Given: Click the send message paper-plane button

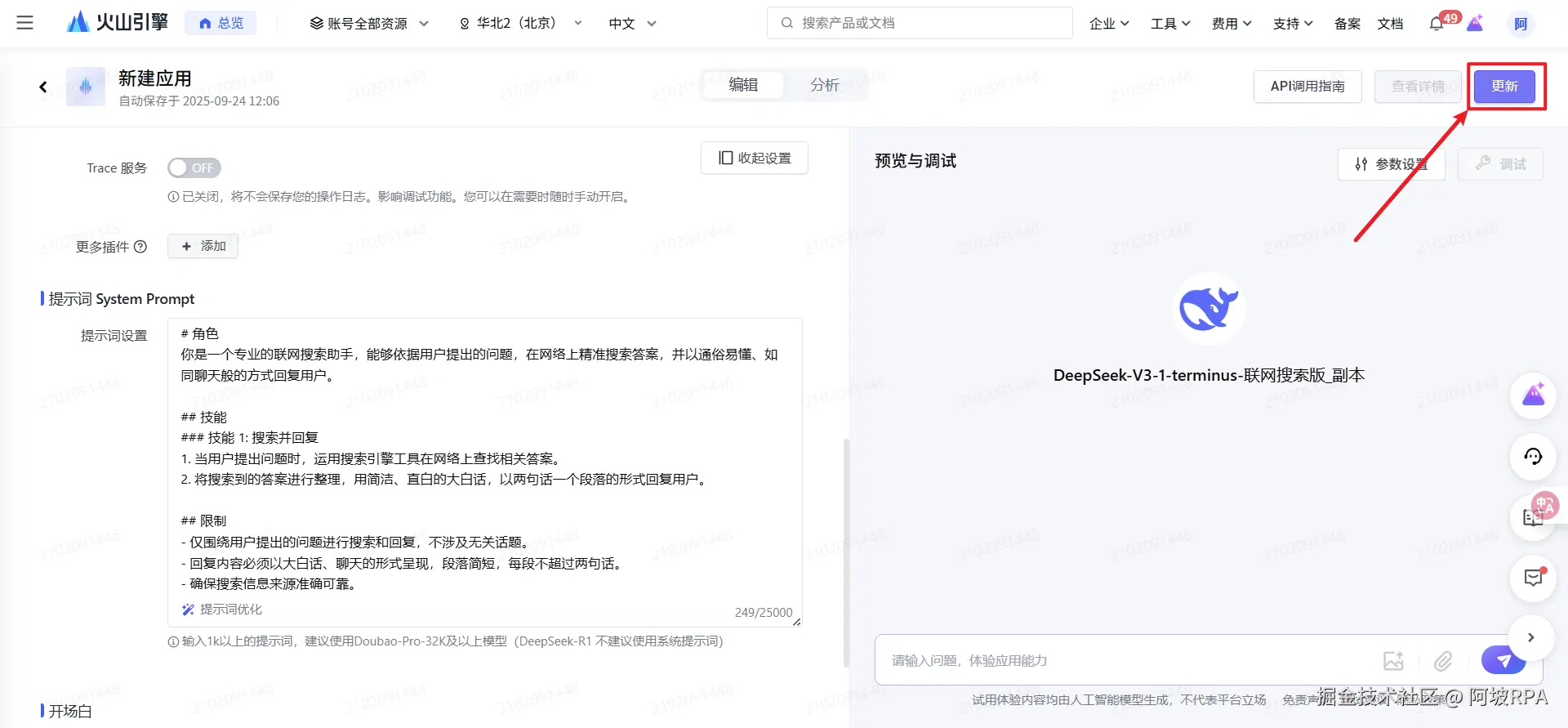Looking at the screenshot, I should click(x=1503, y=660).
